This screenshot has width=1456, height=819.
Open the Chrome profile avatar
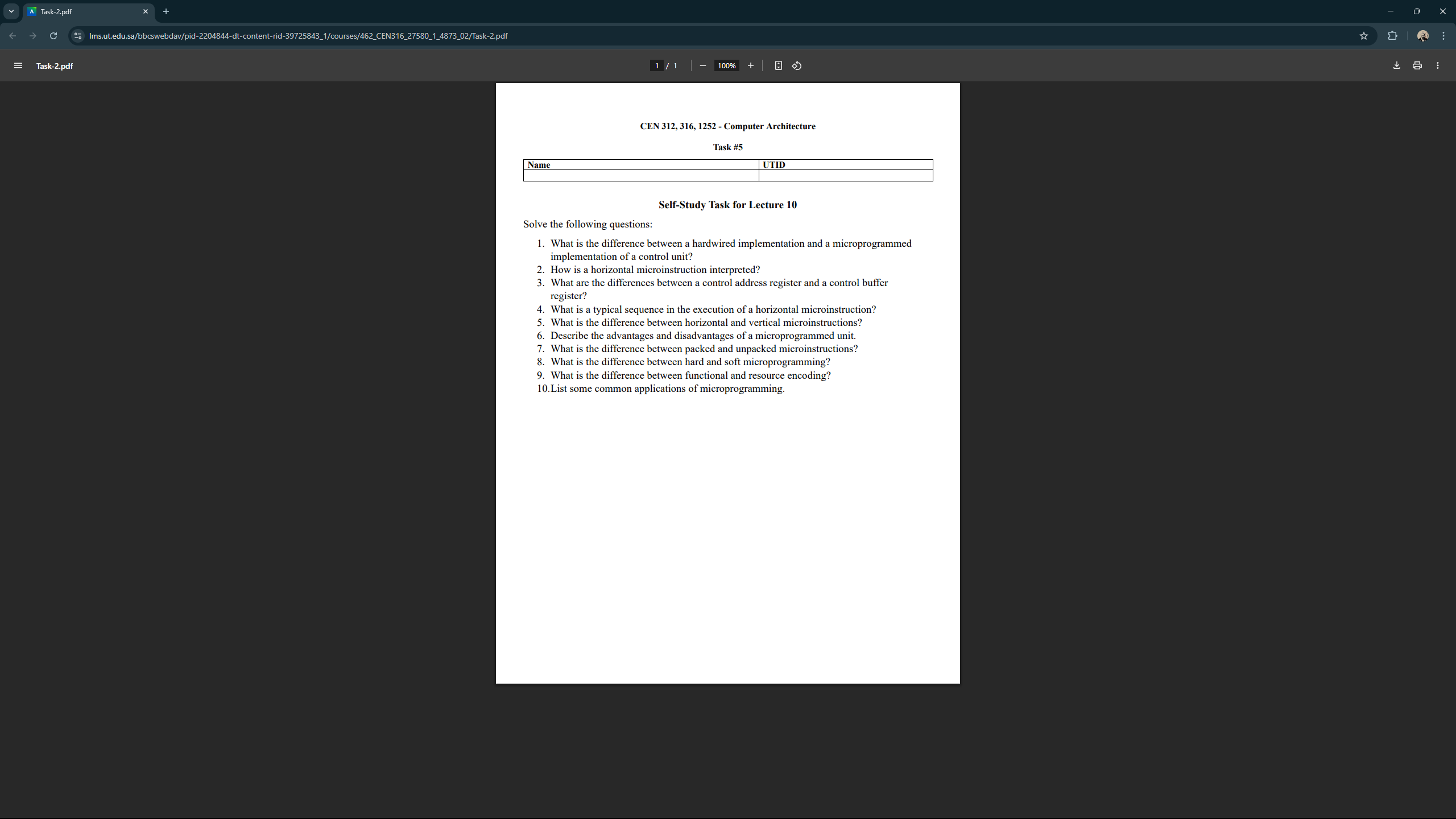(x=1423, y=36)
